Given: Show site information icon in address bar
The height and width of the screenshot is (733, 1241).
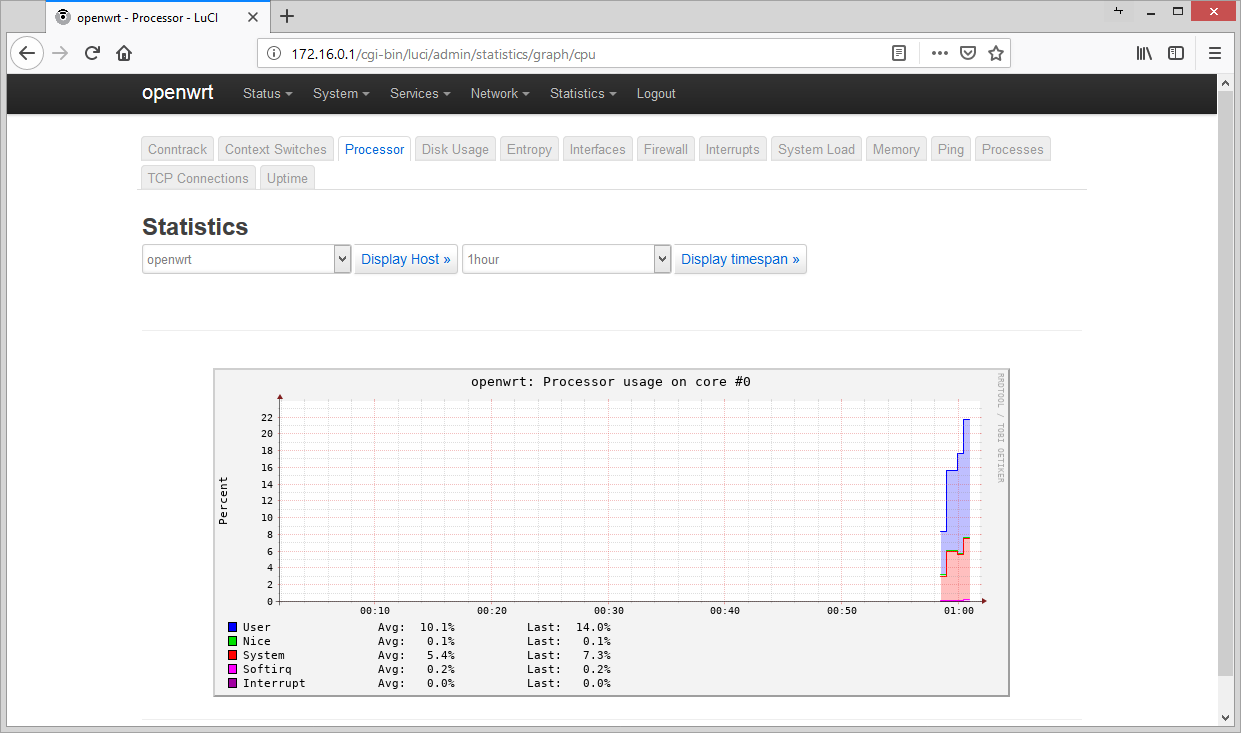Looking at the screenshot, I should (274, 53).
